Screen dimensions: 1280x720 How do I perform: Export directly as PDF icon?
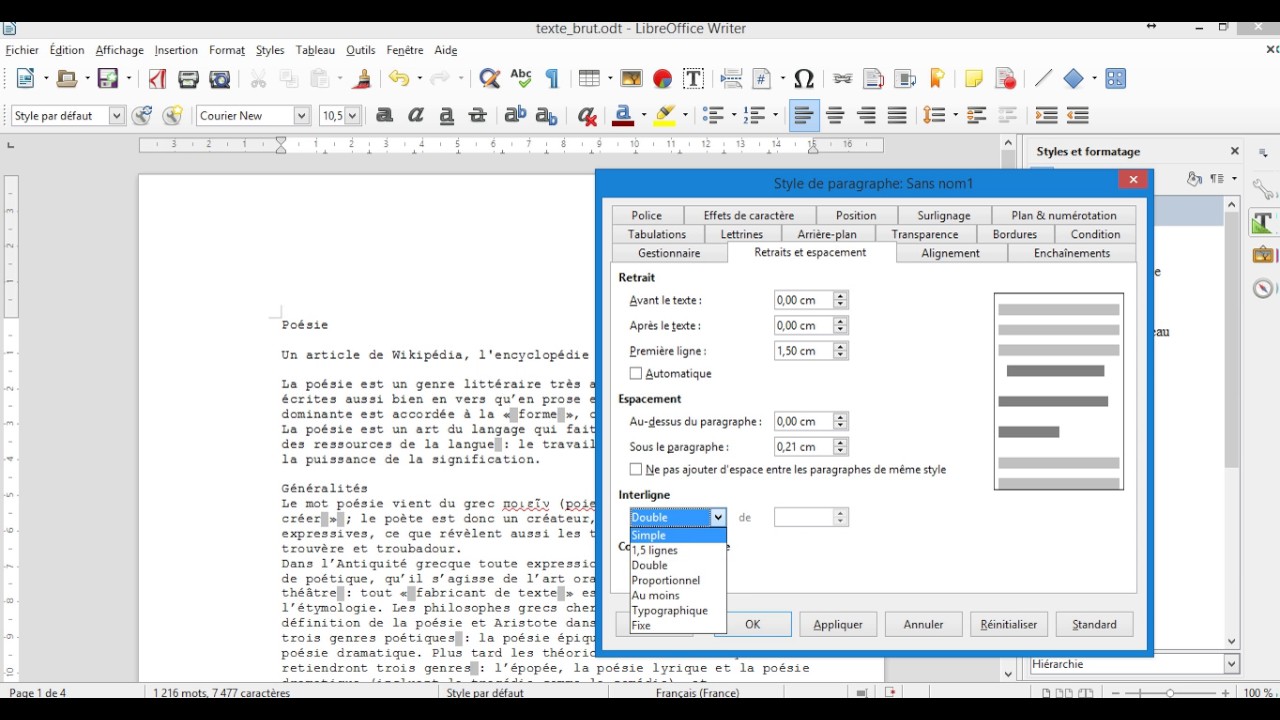pos(157,79)
